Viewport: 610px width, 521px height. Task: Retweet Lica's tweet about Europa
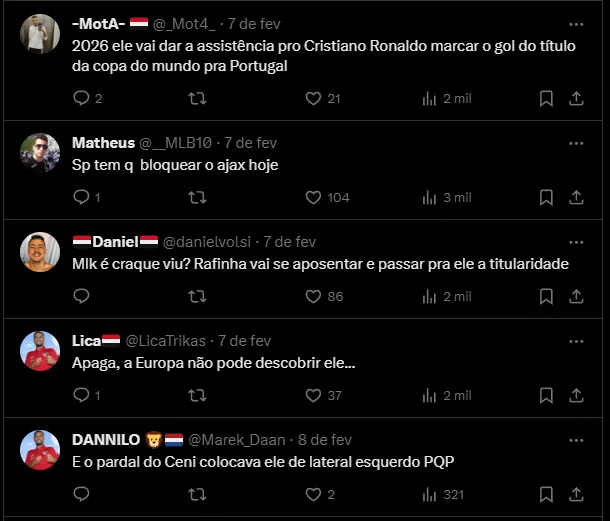[197, 395]
